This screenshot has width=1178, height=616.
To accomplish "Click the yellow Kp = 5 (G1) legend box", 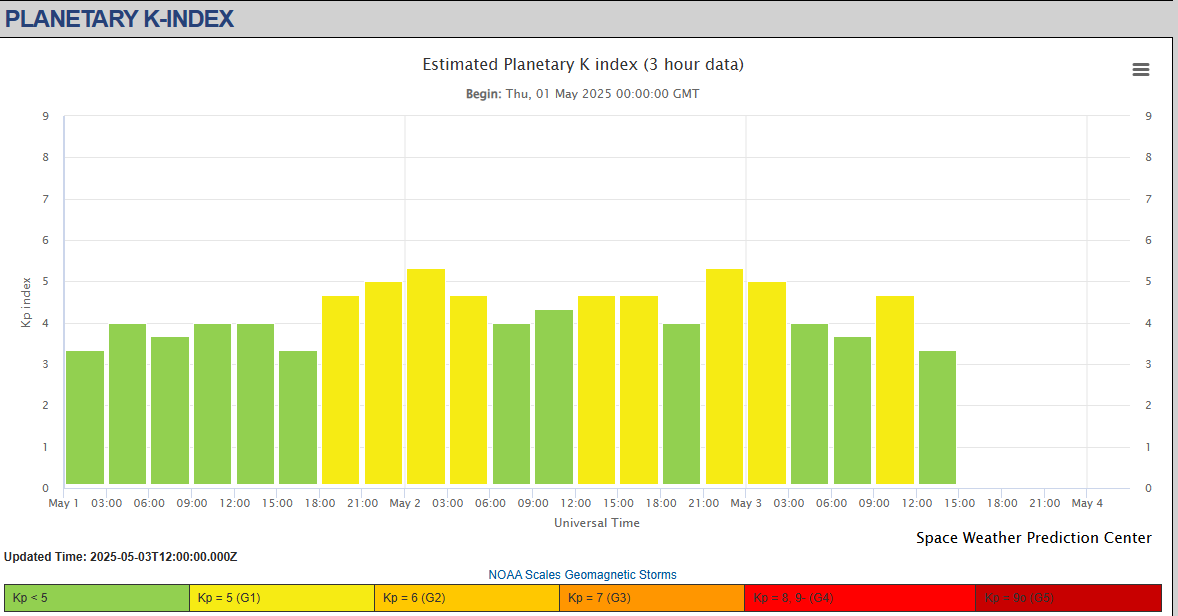I will coord(281,598).
